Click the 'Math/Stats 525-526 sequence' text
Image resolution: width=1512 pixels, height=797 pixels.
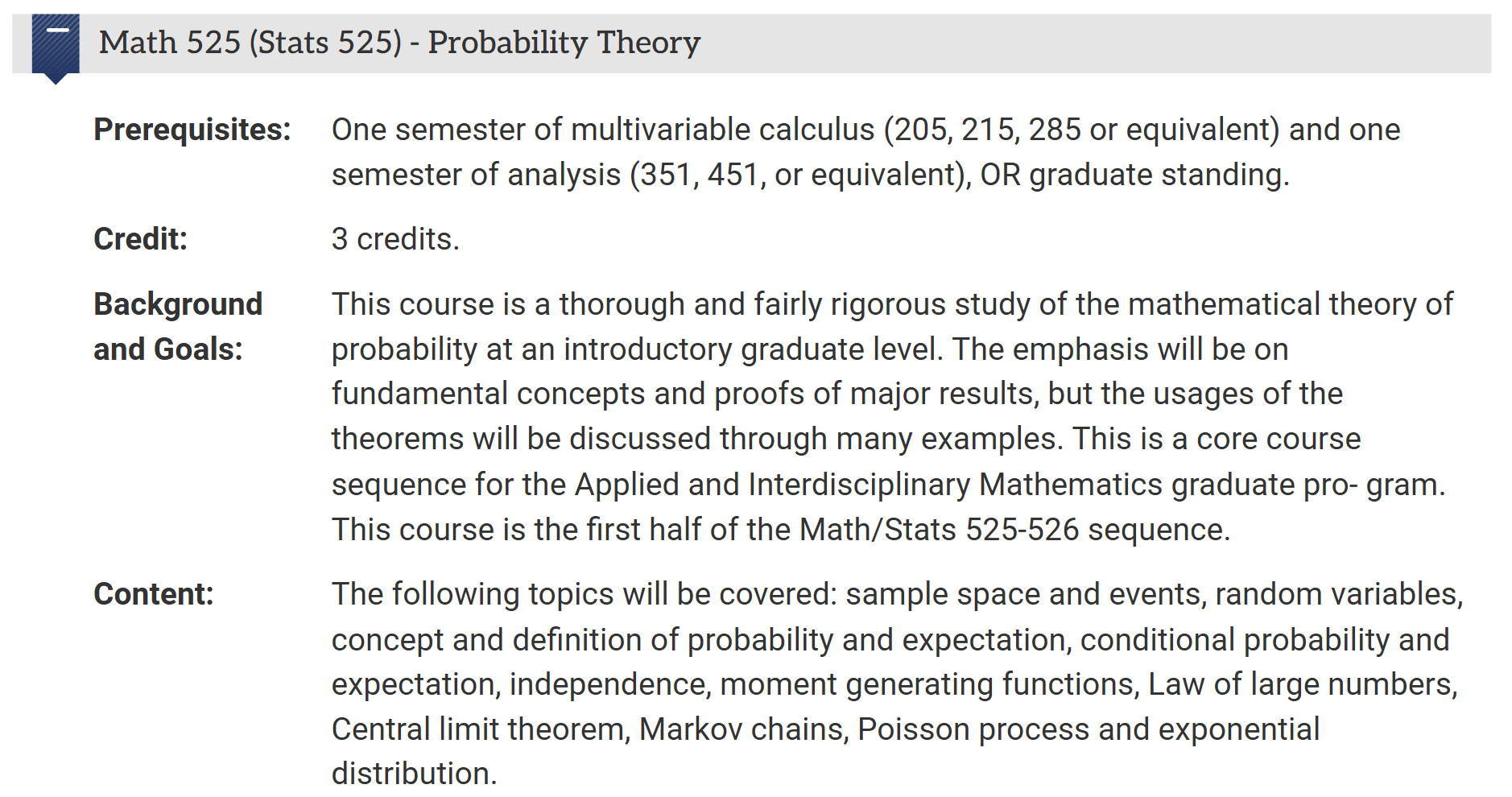pyautogui.click(x=1013, y=530)
